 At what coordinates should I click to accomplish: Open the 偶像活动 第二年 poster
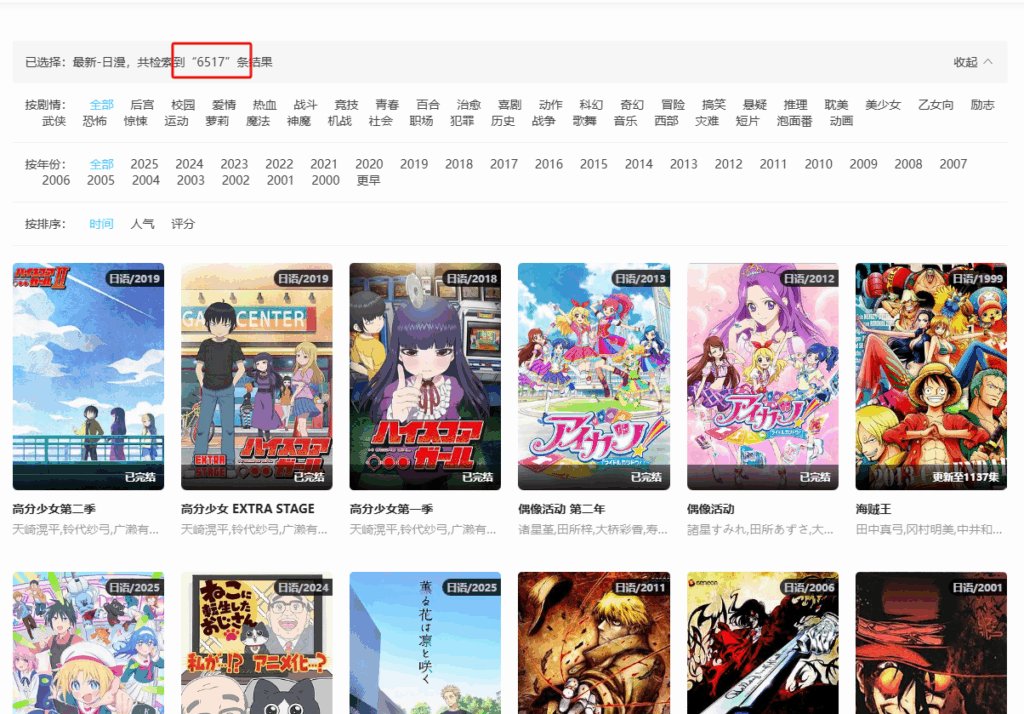coord(594,376)
